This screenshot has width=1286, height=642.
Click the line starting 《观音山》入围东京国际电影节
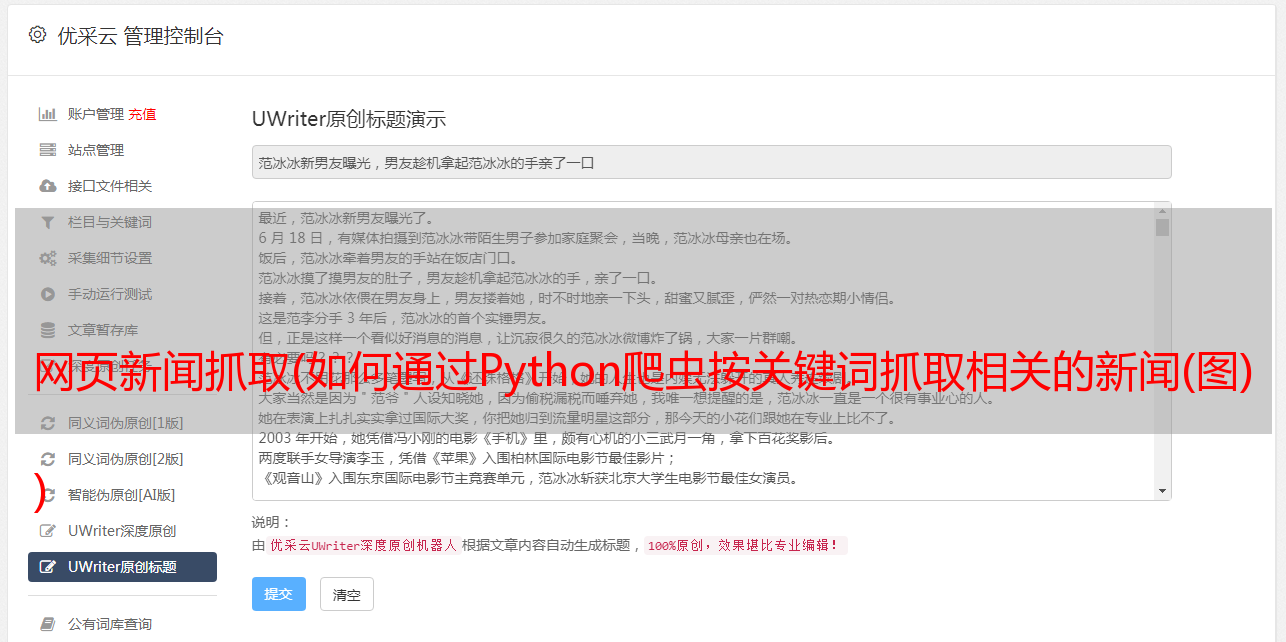click(528, 478)
